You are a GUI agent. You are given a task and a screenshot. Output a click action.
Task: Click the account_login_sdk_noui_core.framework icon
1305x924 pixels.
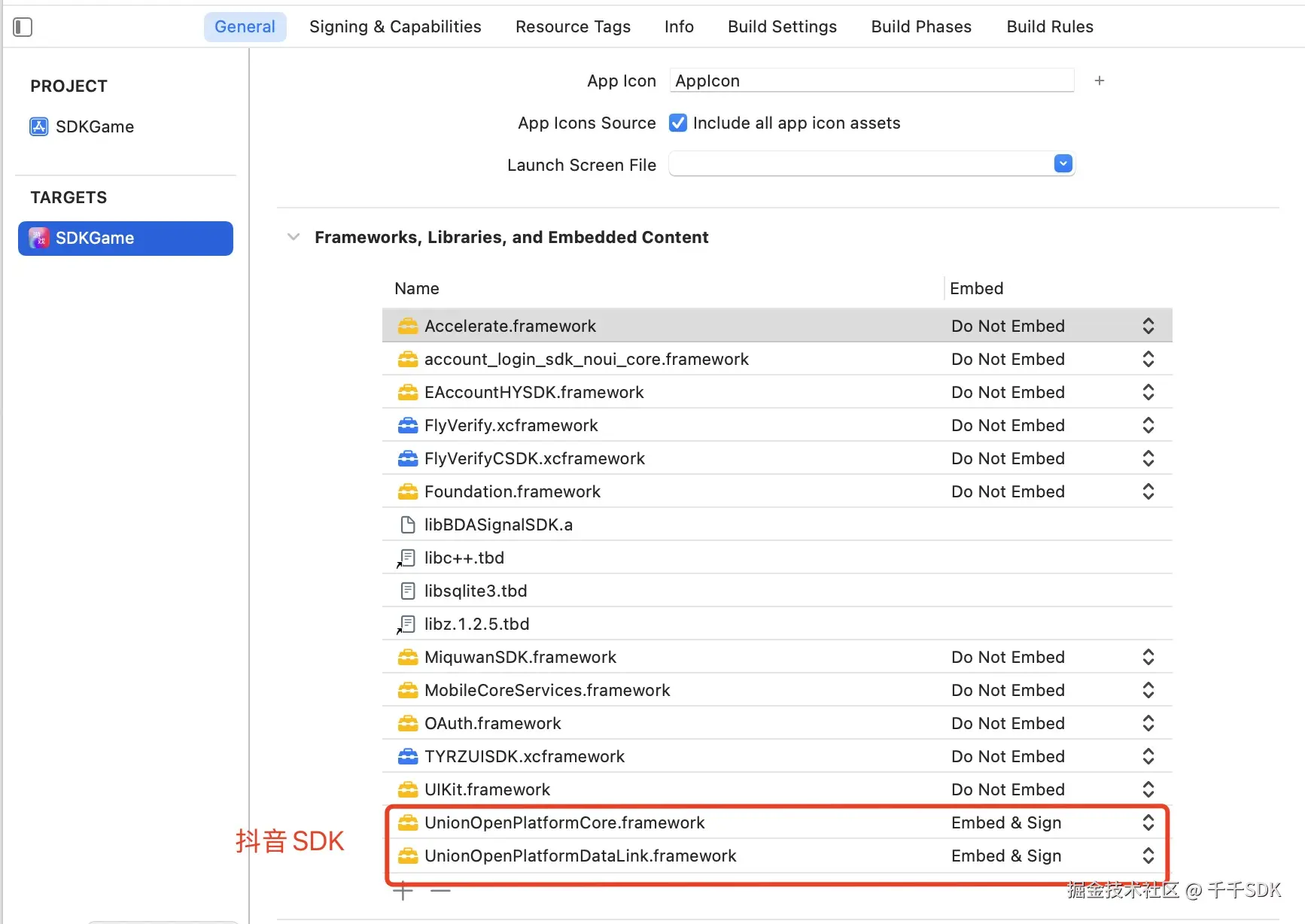pyautogui.click(x=408, y=359)
